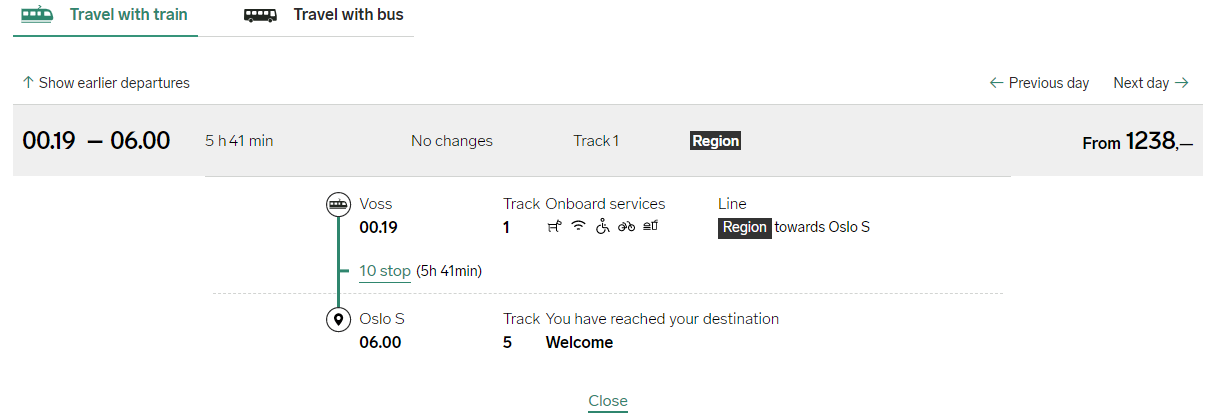This screenshot has height=417, width=1209.
Task: Go to Next day
Action: (x=1150, y=83)
